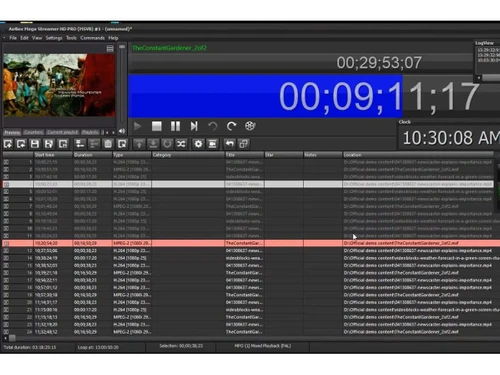
Task: Open settings via the gear icon
Action: 198,144
